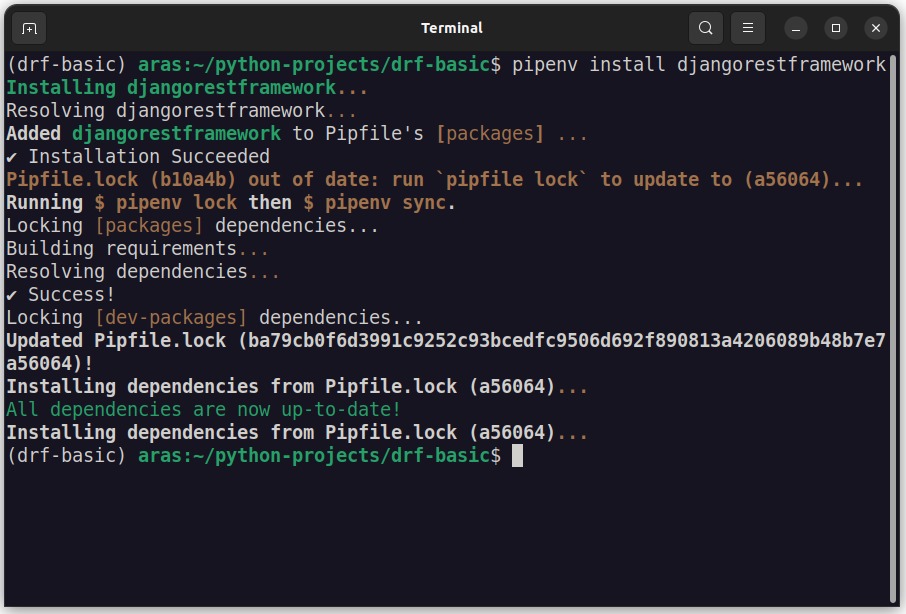Close the Terminal window
Screen dimensions: 906x614
pyautogui.click(x=876, y=28)
